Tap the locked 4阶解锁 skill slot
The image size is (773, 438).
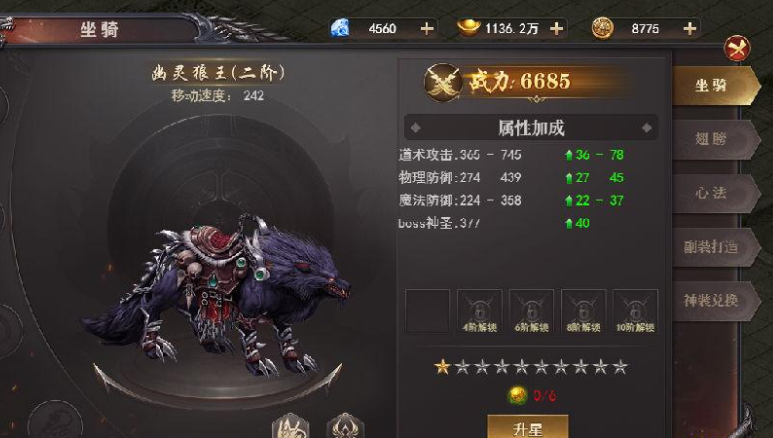point(480,311)
